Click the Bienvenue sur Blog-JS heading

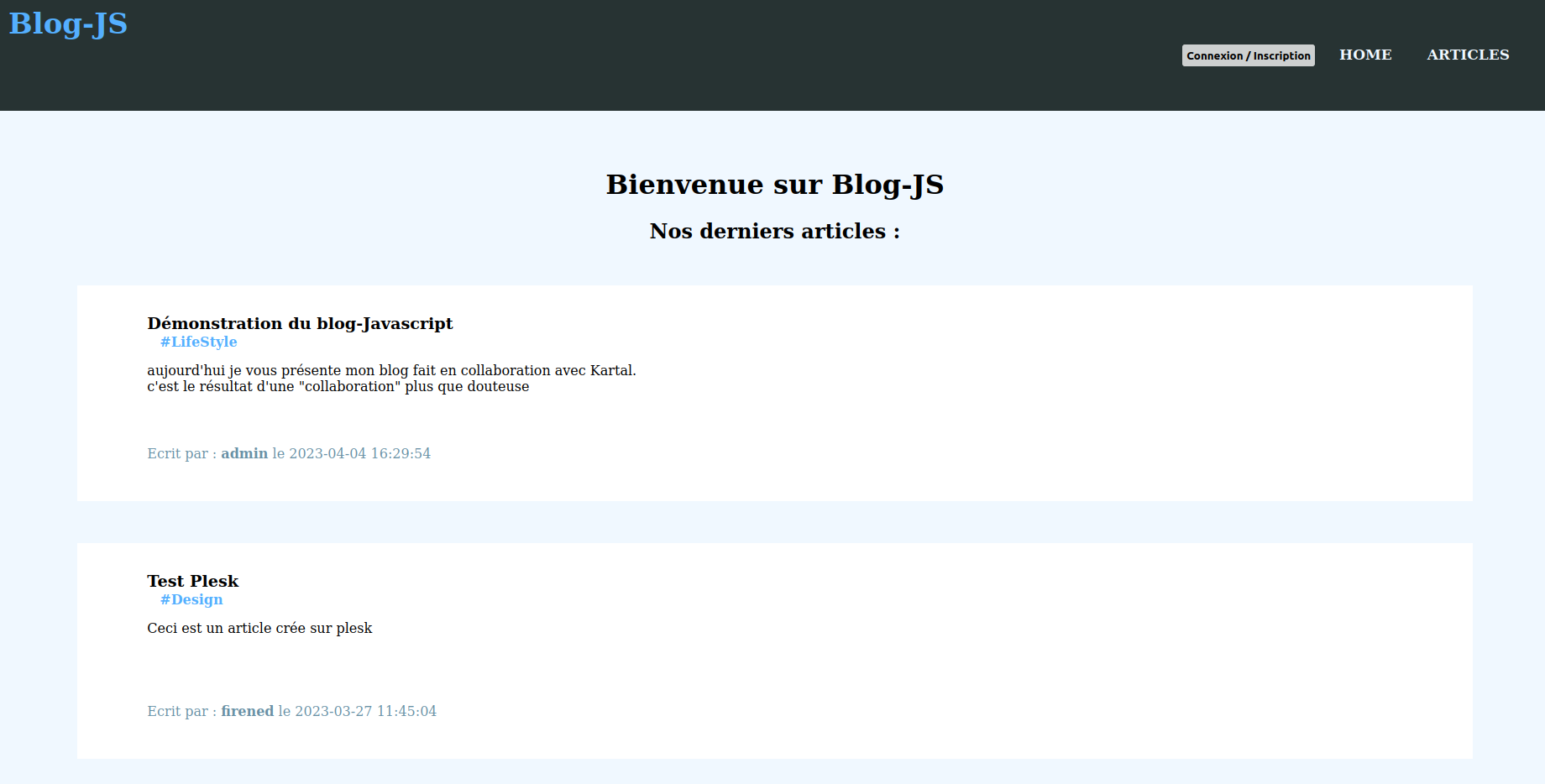tap(774, 184)
